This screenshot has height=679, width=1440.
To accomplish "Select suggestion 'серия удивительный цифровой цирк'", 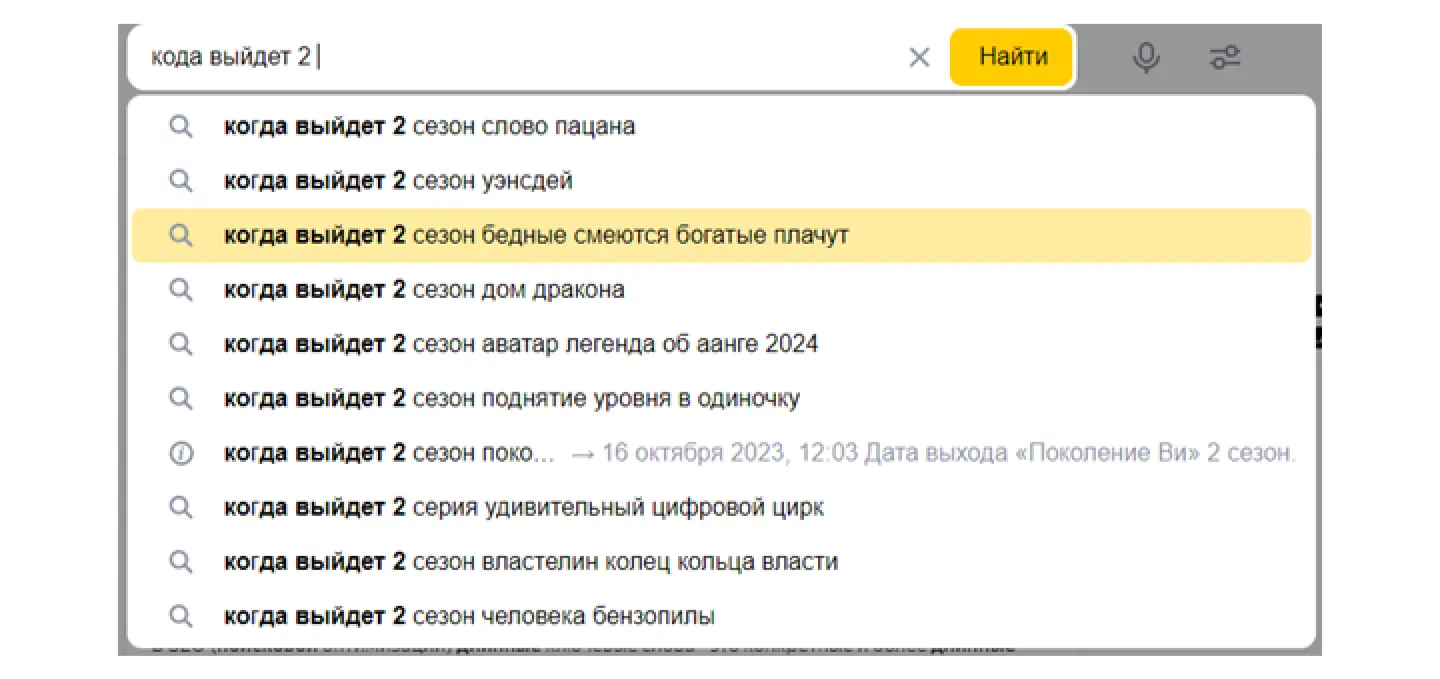I will pyautogui.click(x=721, y=507).
